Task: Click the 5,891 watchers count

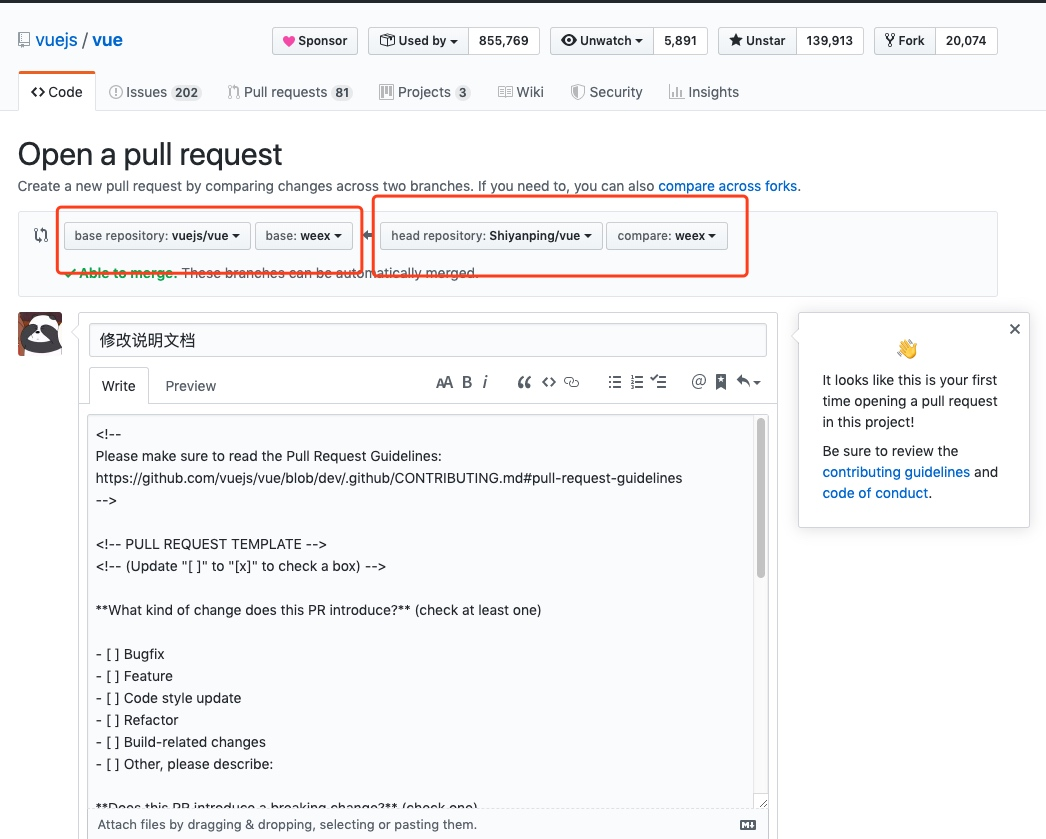Action: pos(680,41)
